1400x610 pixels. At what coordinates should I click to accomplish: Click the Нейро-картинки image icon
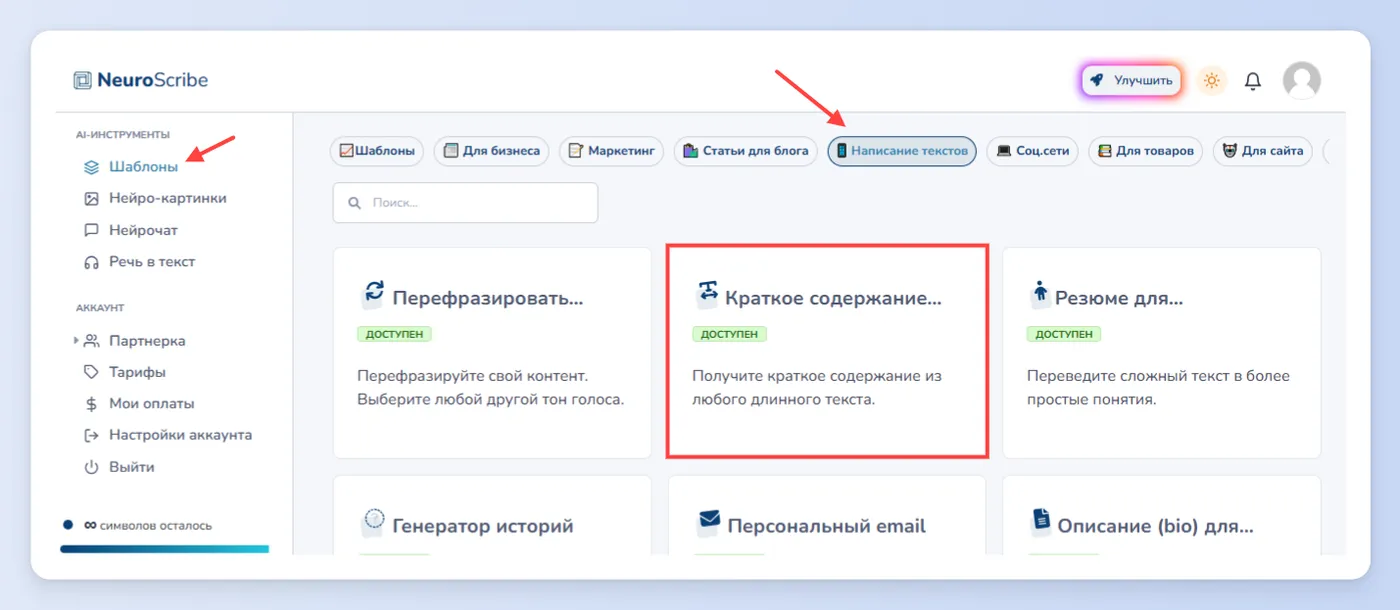[x=91, y=199]
